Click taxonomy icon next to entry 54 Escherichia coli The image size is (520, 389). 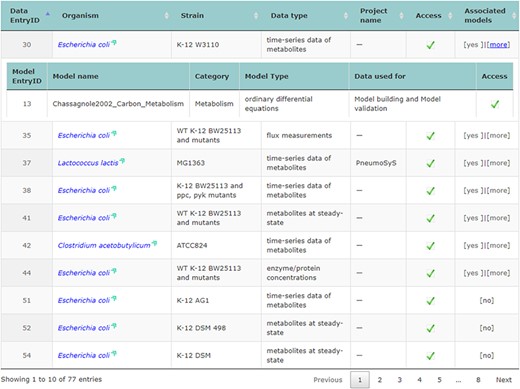pos(114,353)
